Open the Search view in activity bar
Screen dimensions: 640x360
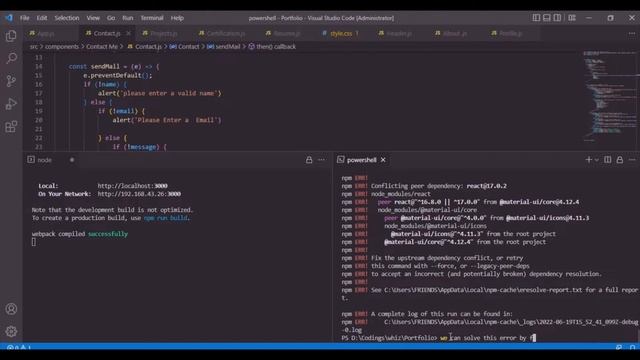click(11, 58)
